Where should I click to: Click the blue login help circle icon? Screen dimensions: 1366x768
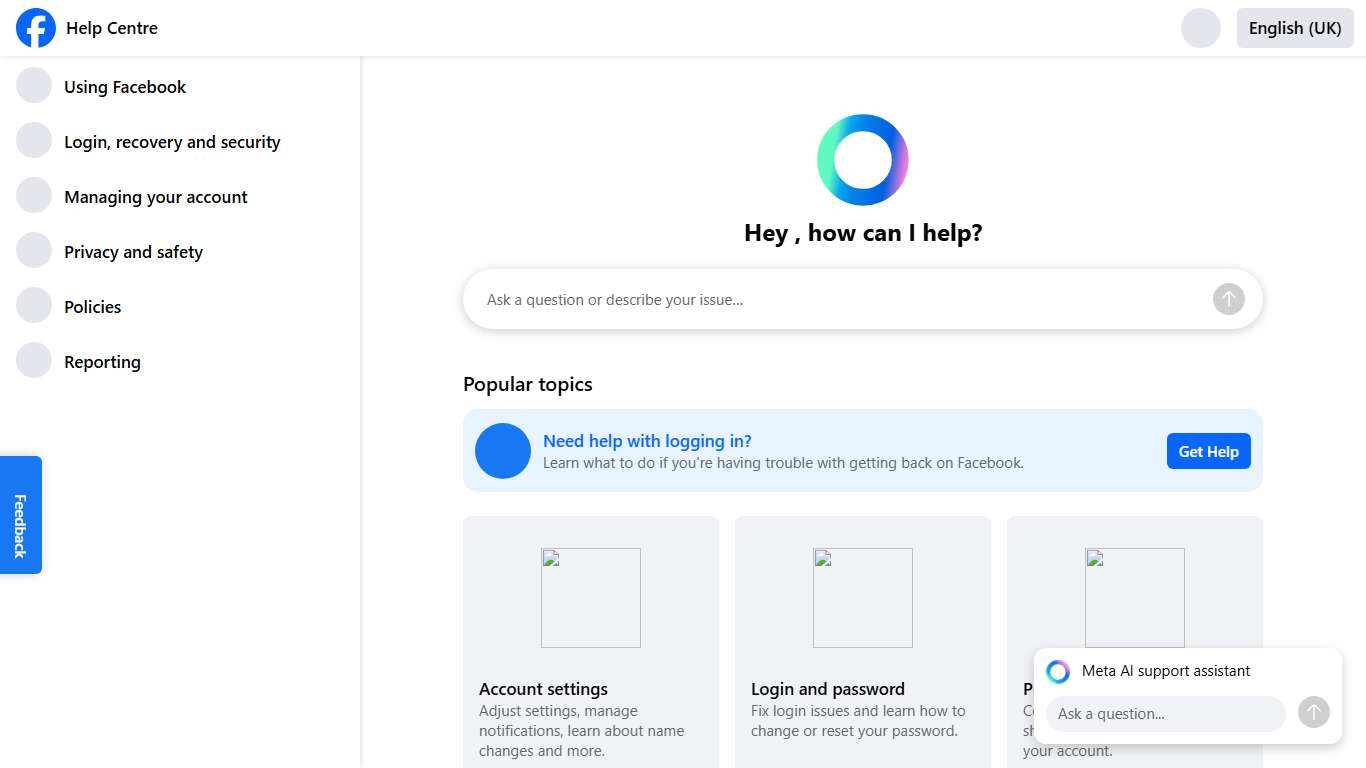tap(502, 451)
